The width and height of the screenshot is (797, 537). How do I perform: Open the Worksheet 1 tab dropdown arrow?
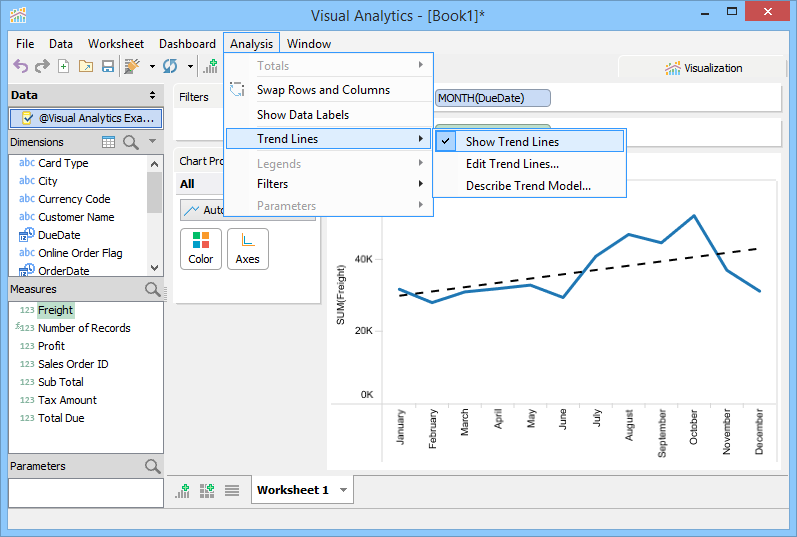(x=344, y=490)
